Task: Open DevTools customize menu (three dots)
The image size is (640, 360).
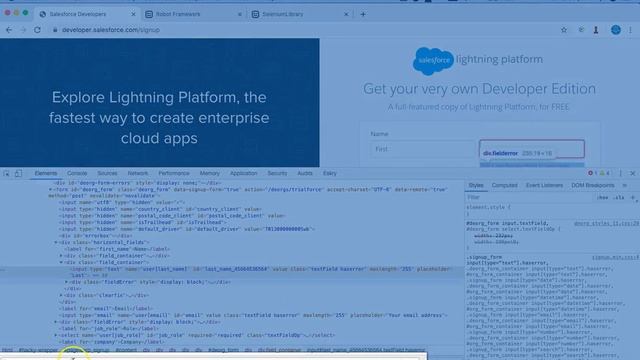Action: point(620,173)
